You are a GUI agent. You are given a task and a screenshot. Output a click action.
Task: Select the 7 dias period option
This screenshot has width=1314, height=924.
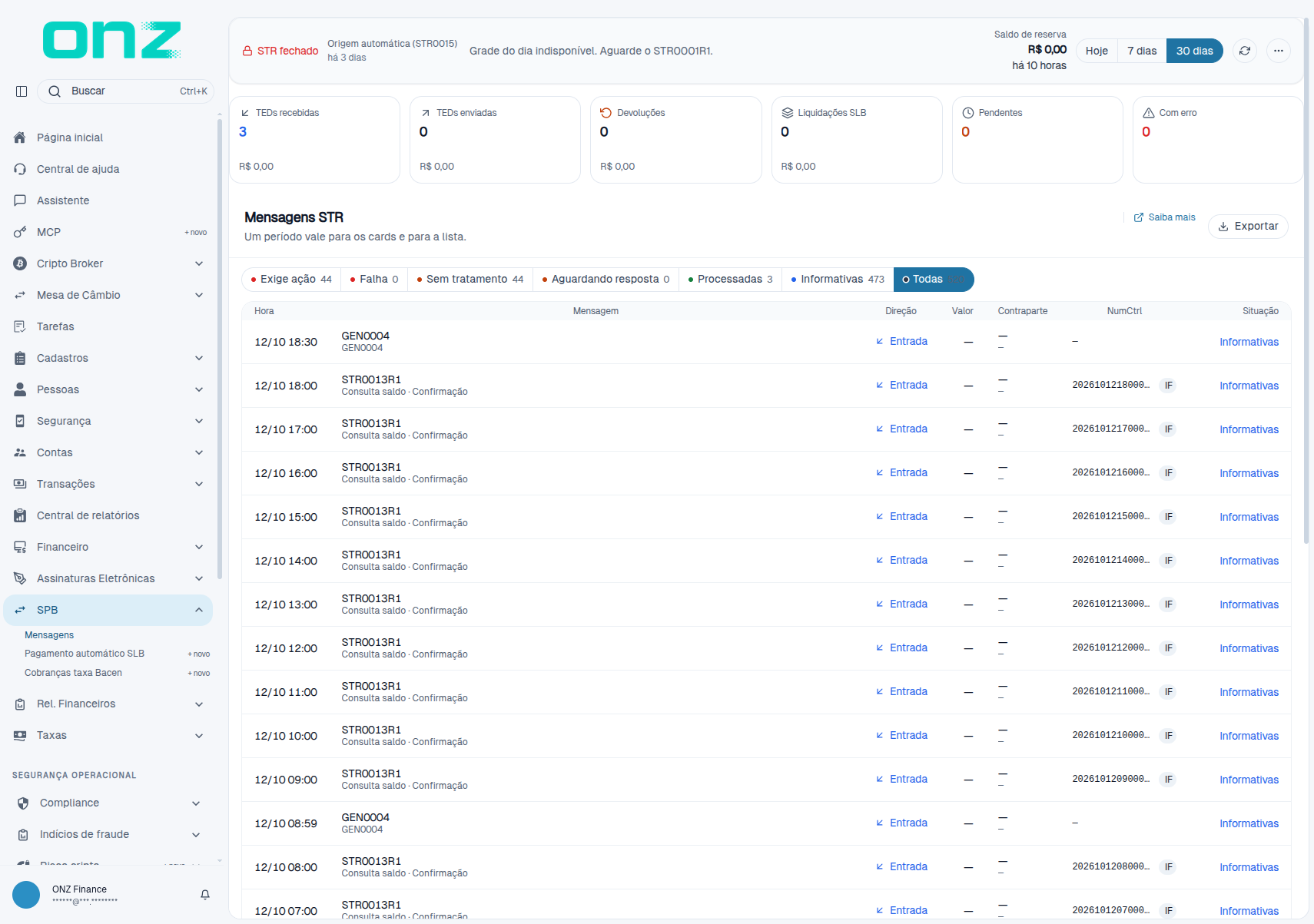[1142, 51]
